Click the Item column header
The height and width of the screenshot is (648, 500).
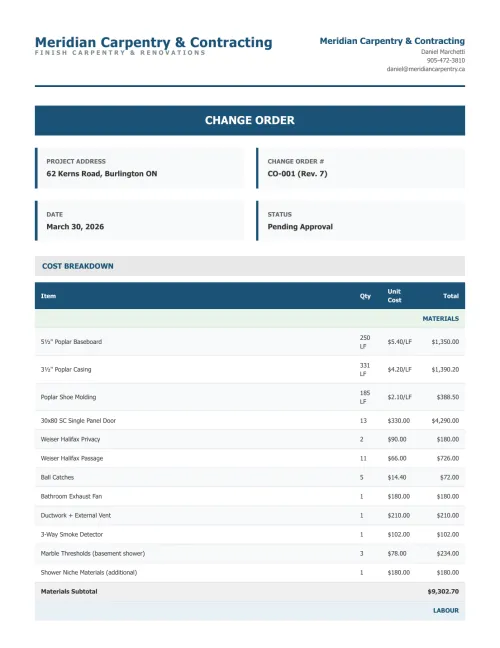tap(48, 296)
